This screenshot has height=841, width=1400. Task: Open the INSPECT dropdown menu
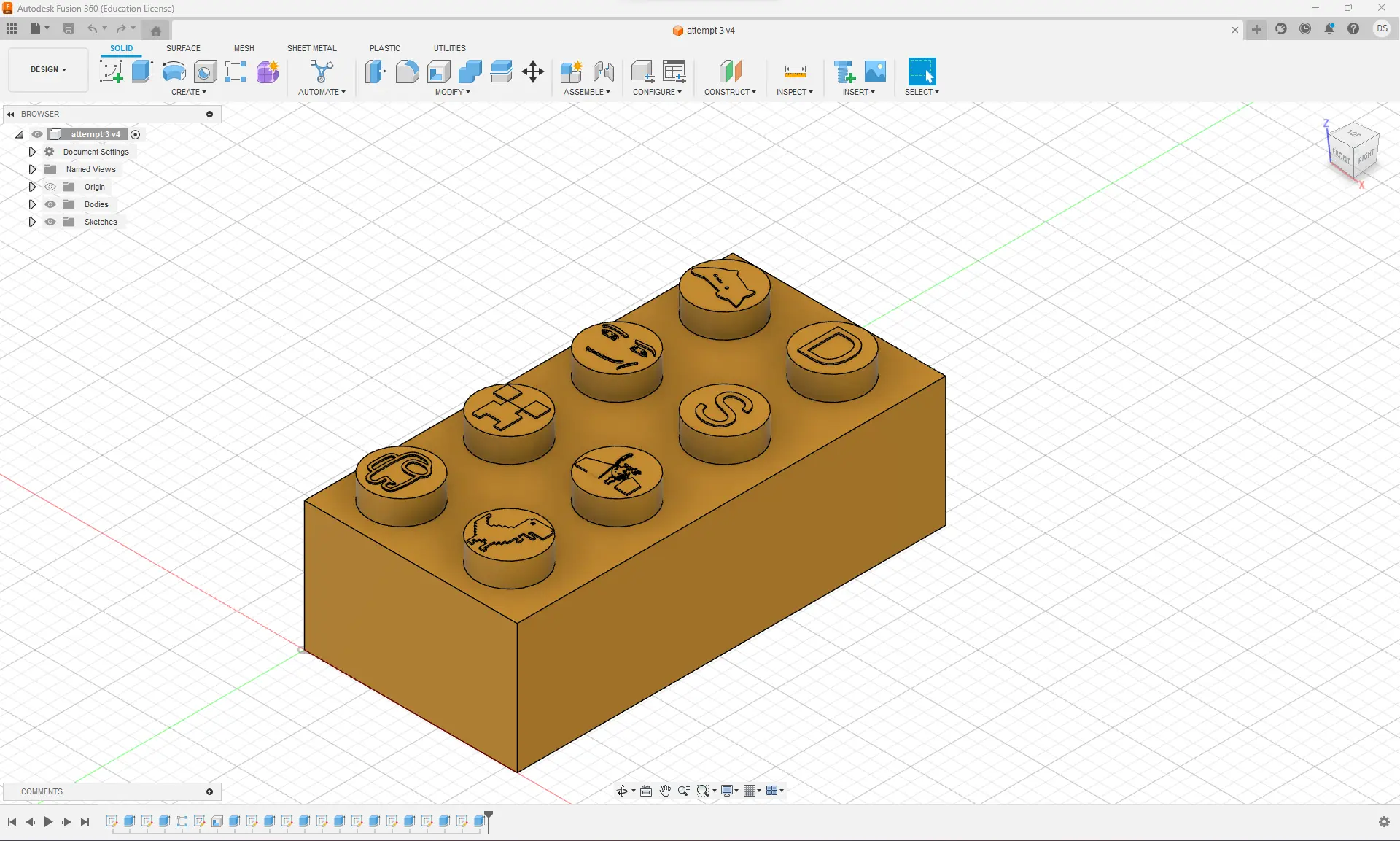pyautogui.click(x=795, y=92)
